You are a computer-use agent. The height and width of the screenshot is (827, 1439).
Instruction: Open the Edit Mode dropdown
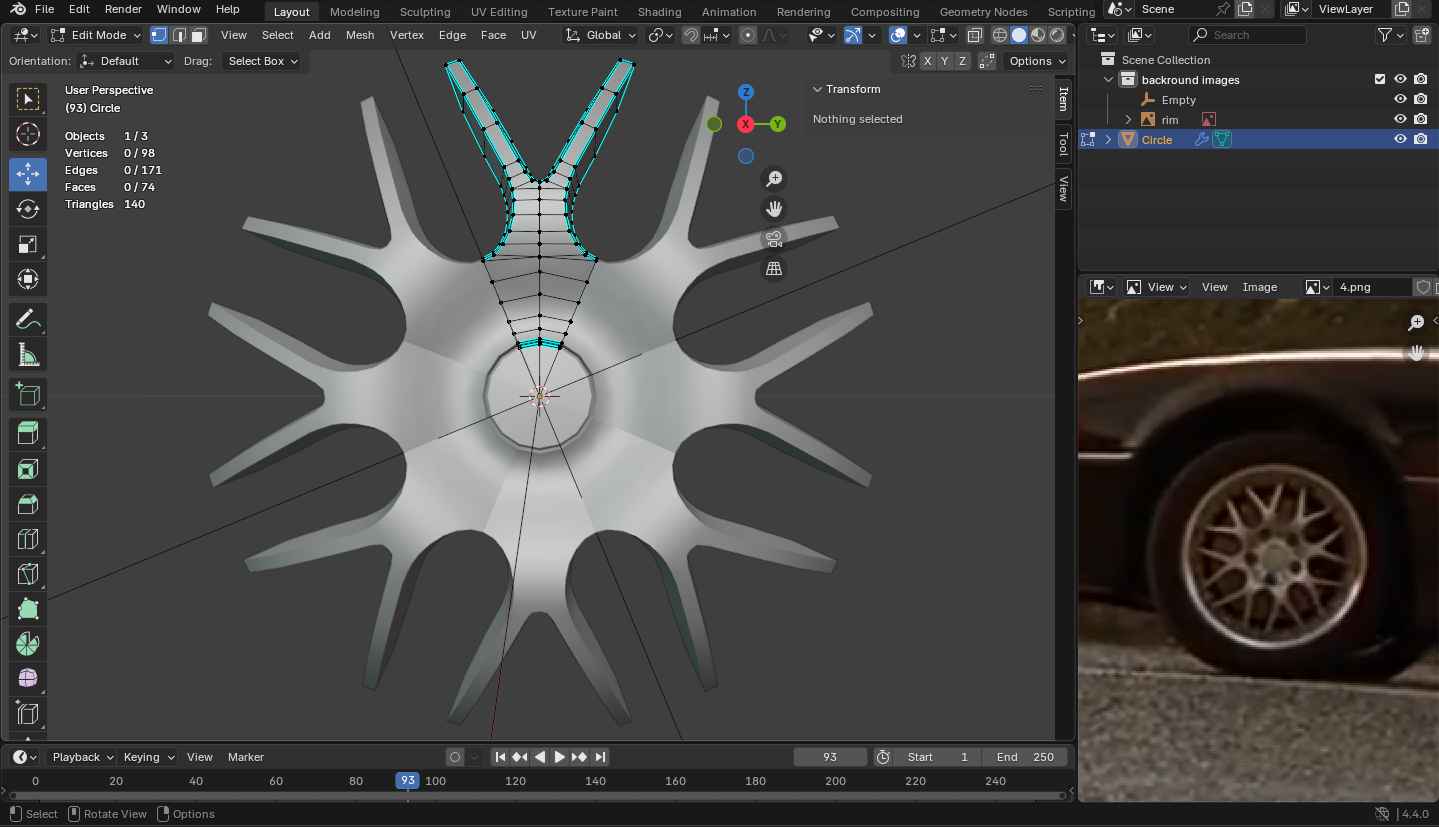[x=98, y=35]
